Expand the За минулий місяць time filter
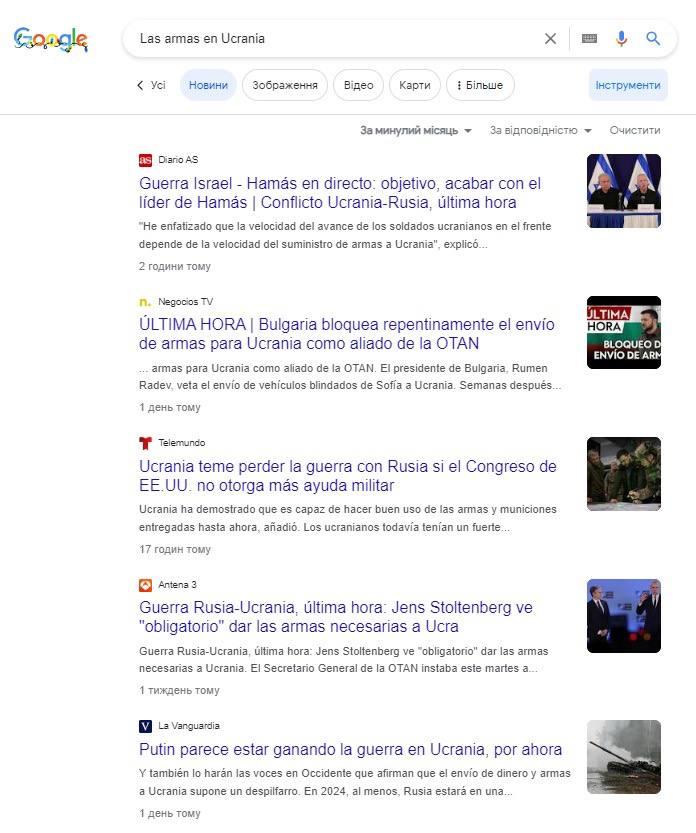 415,131
